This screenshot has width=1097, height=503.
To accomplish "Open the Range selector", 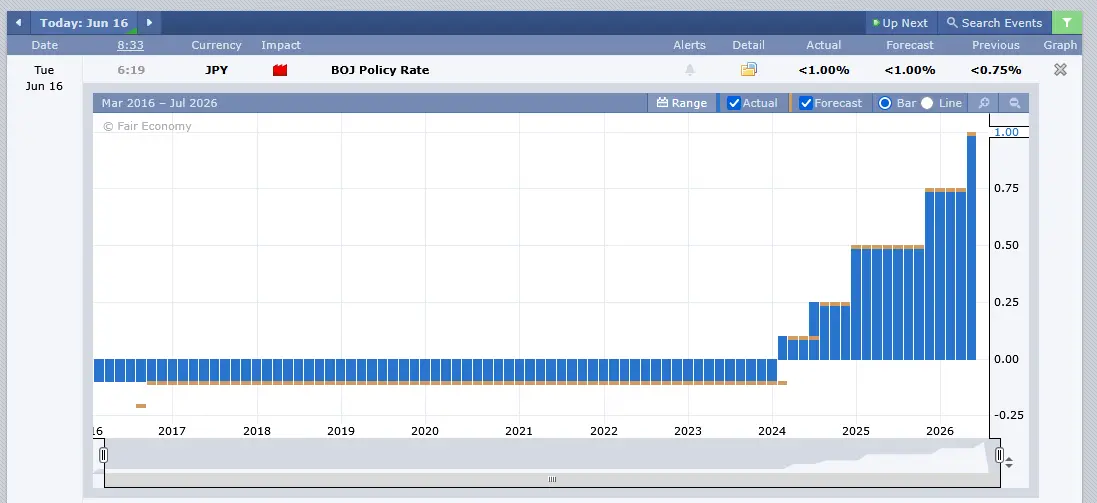I will click(x=682, y=103).
